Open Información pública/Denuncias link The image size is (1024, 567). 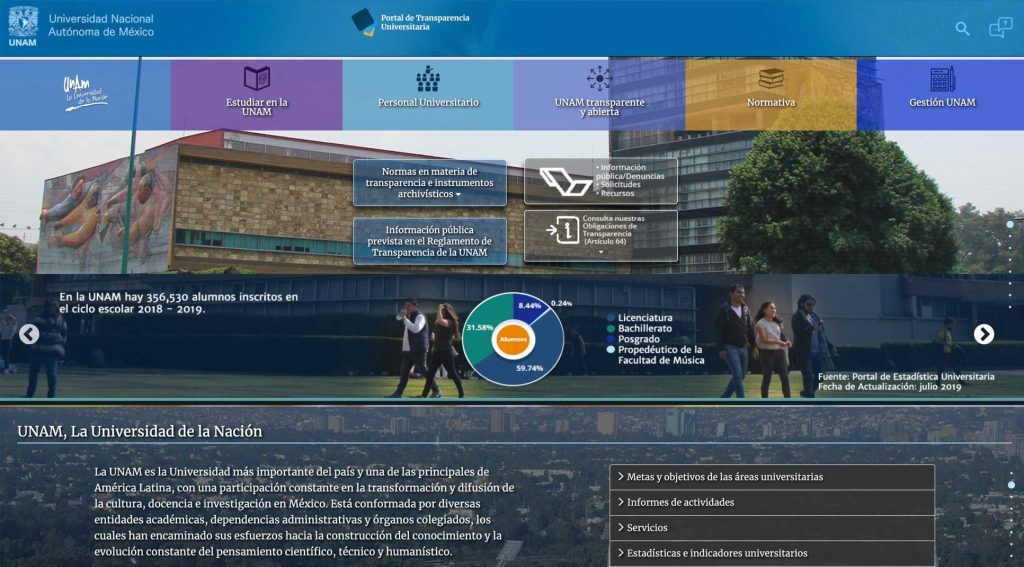630,172
